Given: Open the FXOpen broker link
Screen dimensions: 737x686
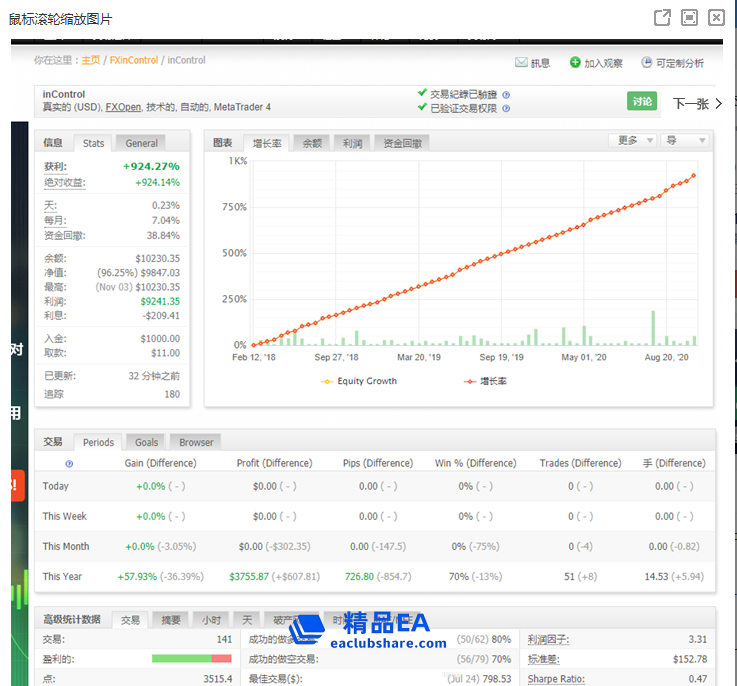Looking at the screenshot, I should point(123,108).
